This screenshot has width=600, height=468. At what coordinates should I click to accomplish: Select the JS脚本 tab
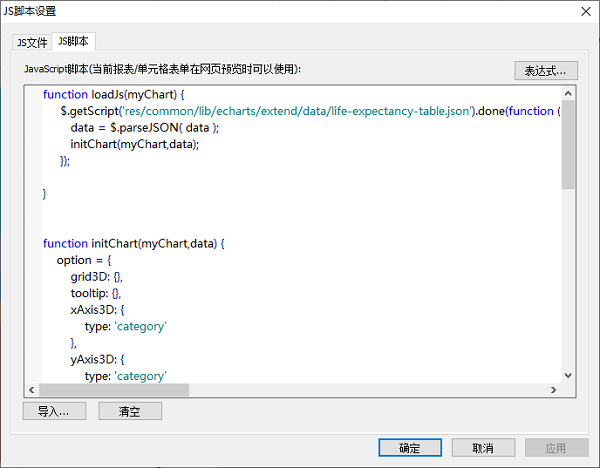pyautogui.click(x=73, y=41)
